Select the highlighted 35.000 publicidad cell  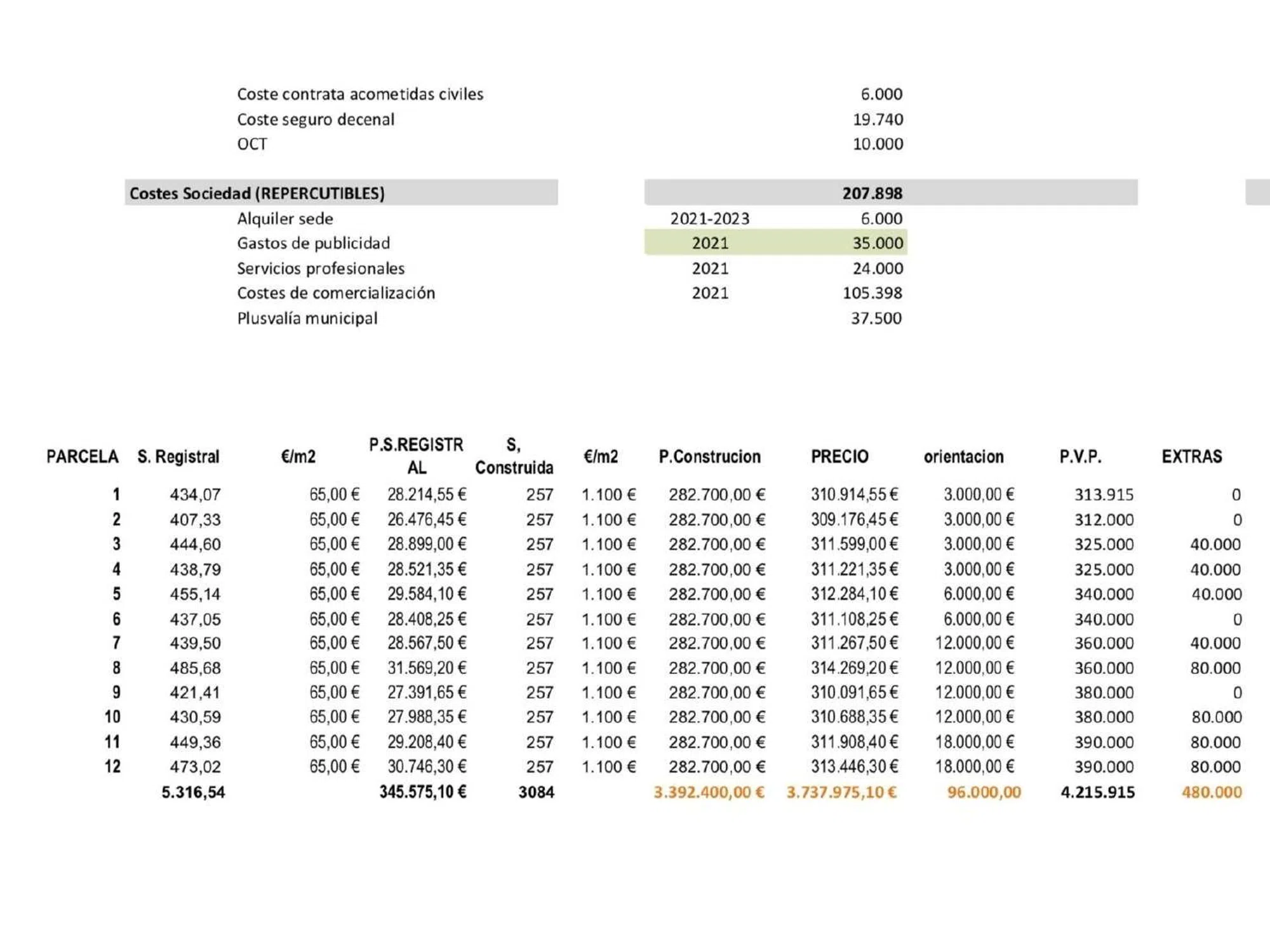[877, 243]
